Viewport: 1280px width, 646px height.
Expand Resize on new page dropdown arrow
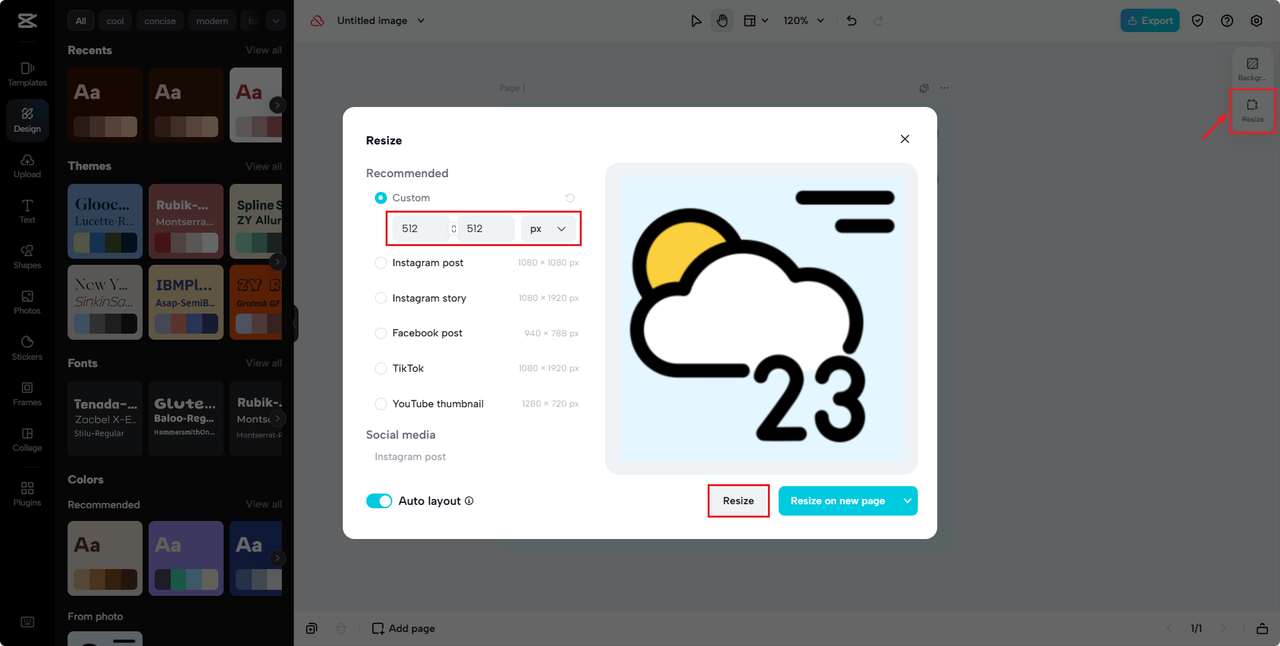(x=907, y=501)
